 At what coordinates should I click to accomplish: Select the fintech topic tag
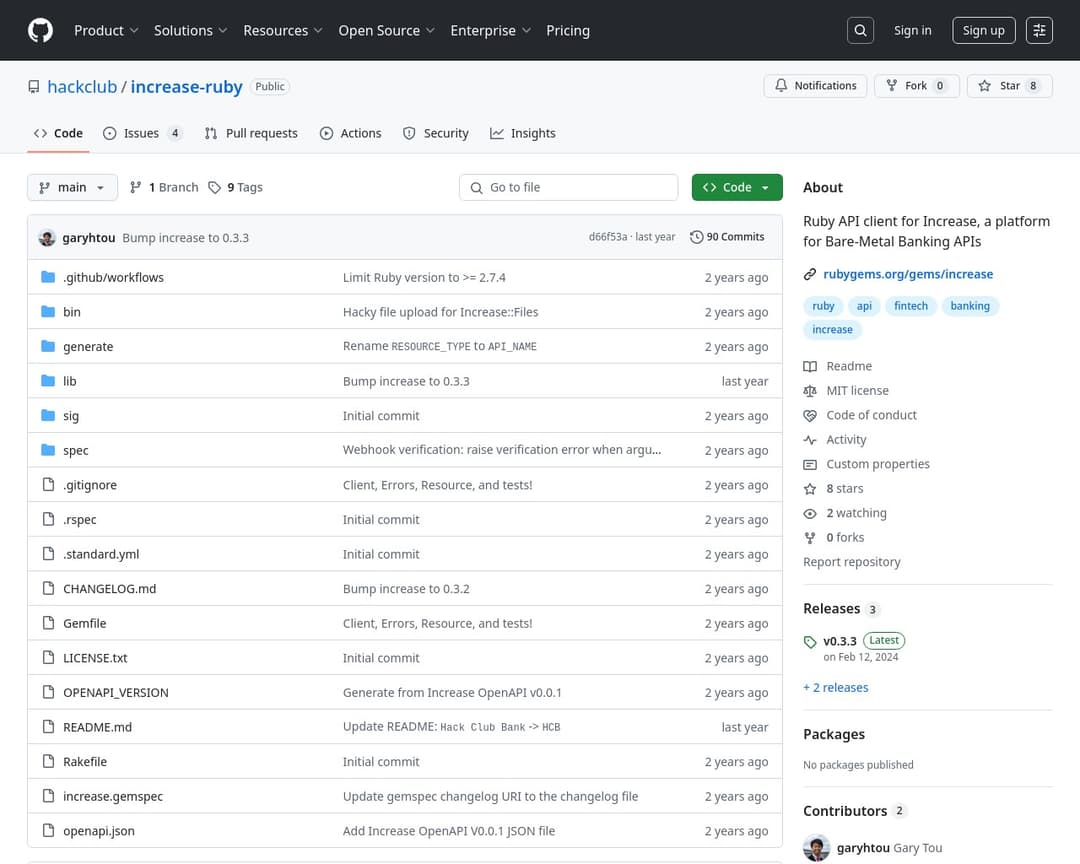pyautogui.click(x=911, y=306)
